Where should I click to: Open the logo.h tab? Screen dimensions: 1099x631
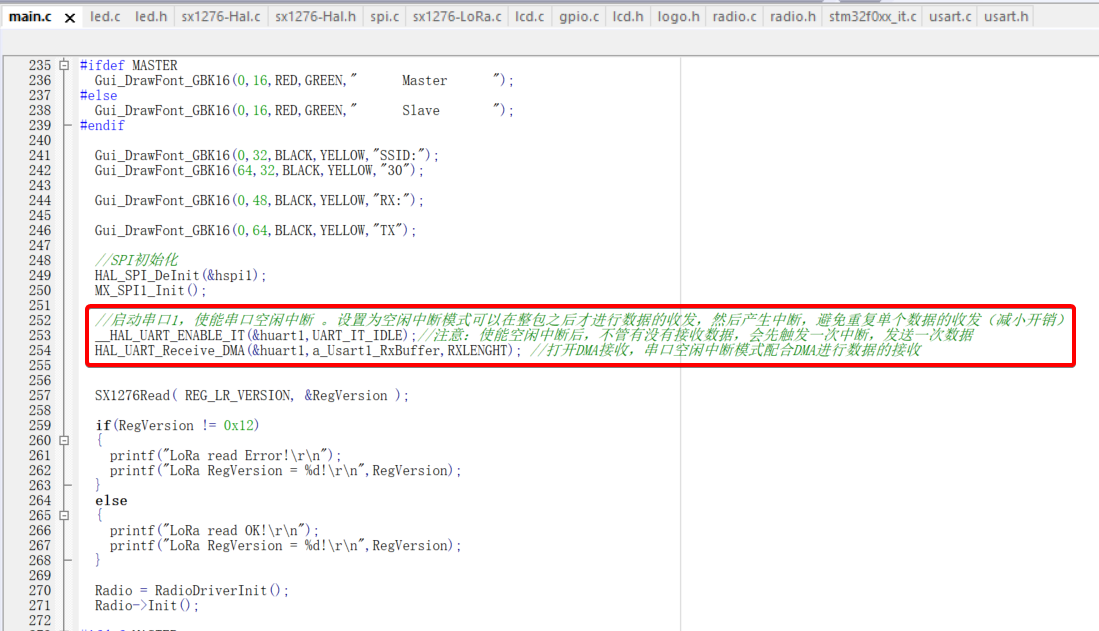click(x=679, y=17)
